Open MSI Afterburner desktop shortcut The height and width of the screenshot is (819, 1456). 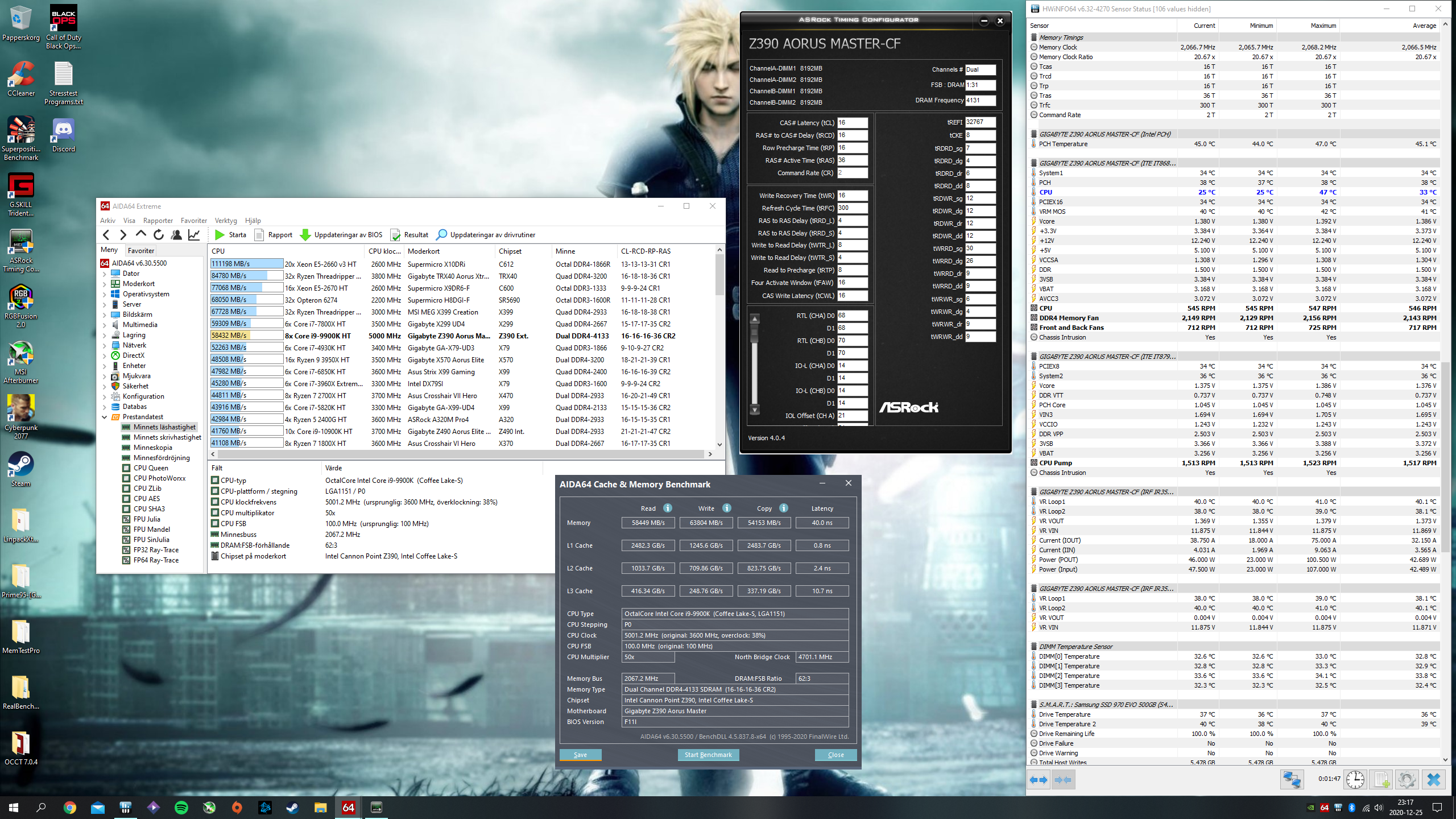tap(21, 362)
